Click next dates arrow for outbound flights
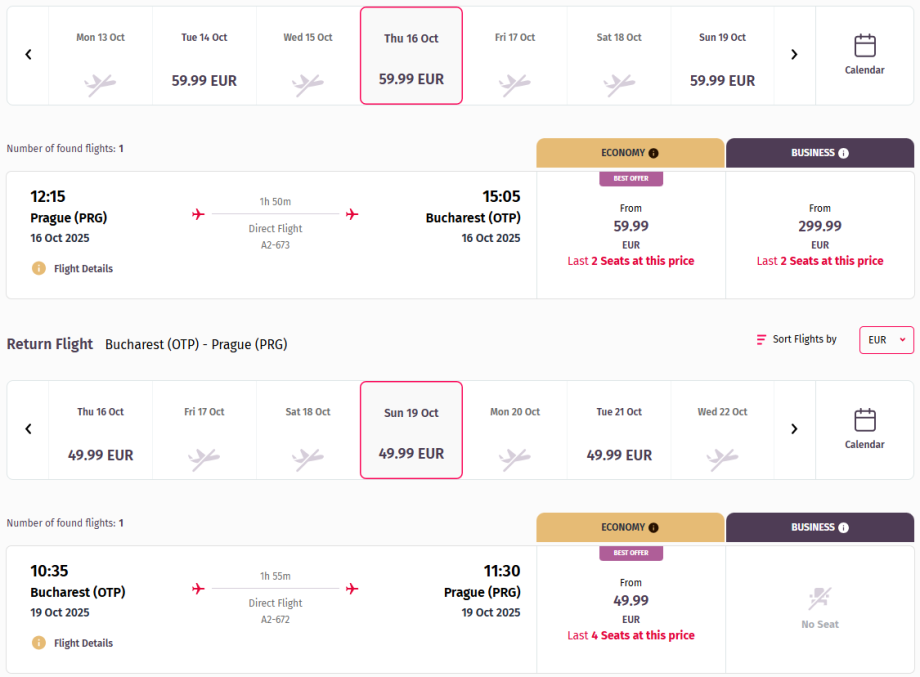The height and width of the screenshot is (677, 920). 794,55
